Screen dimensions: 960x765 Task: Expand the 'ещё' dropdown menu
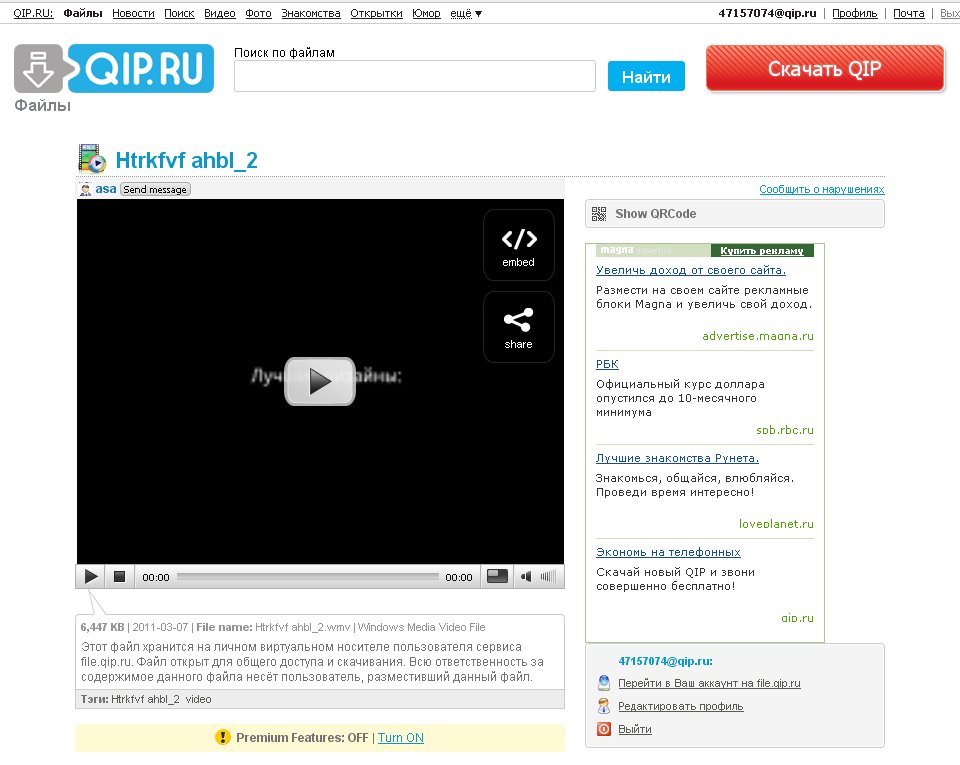click(466, 13)
